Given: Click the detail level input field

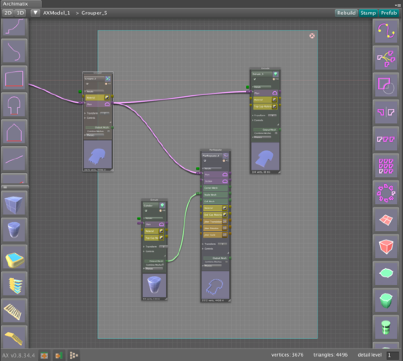Looking at the screenshot, I should (392, 355).
